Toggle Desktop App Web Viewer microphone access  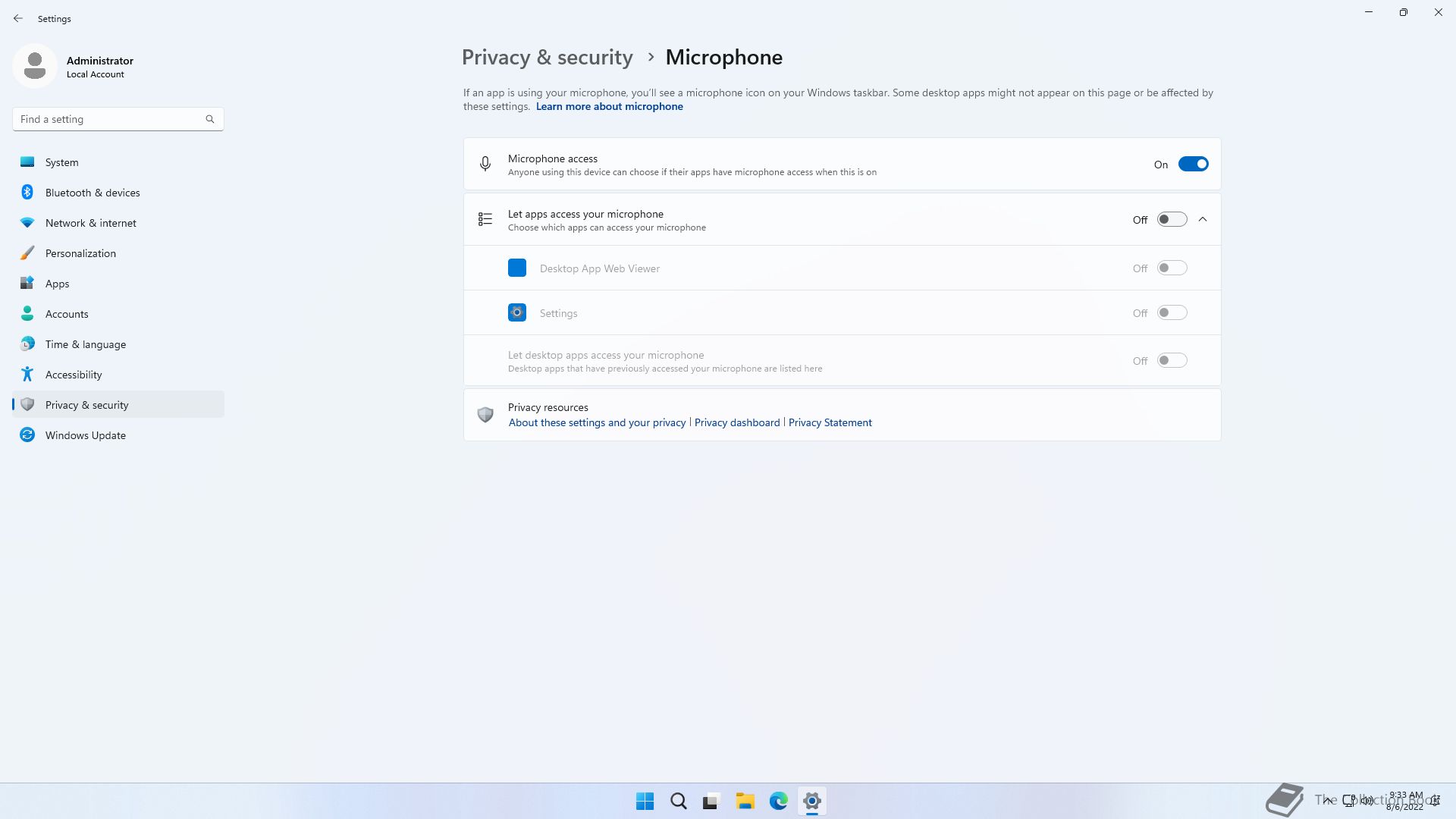pos(1172,268)
